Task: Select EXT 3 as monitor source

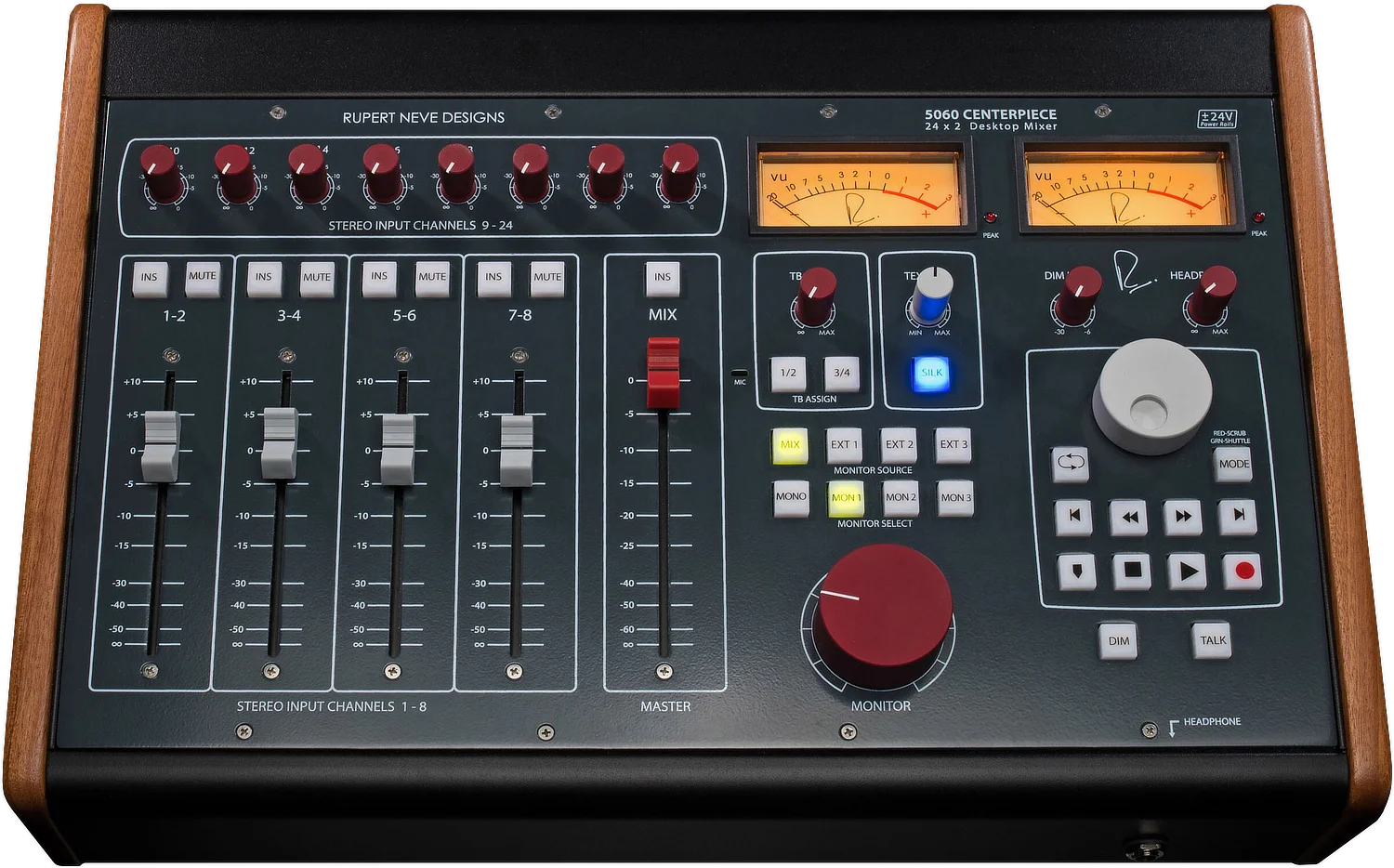Action: coord(953,445)
